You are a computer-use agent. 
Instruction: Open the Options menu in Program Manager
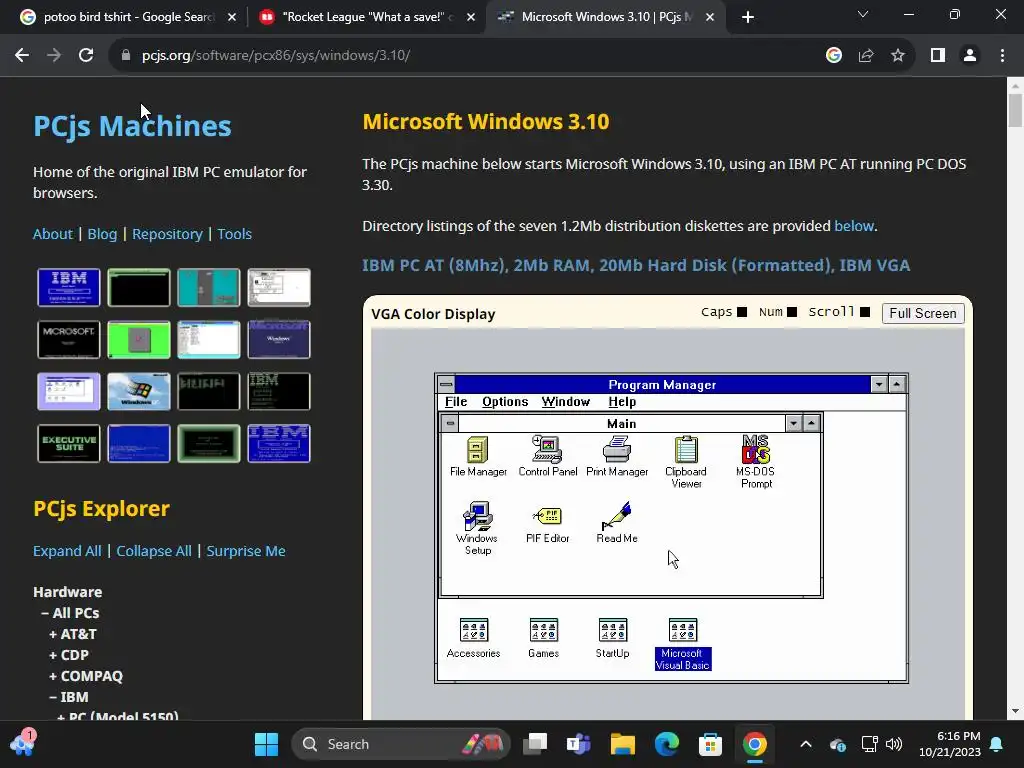point(505,402)
